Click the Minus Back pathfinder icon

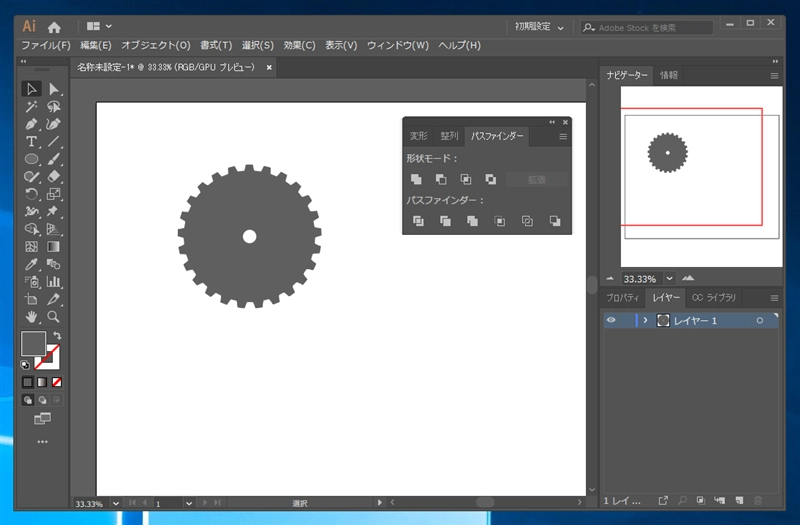point(555,221)
